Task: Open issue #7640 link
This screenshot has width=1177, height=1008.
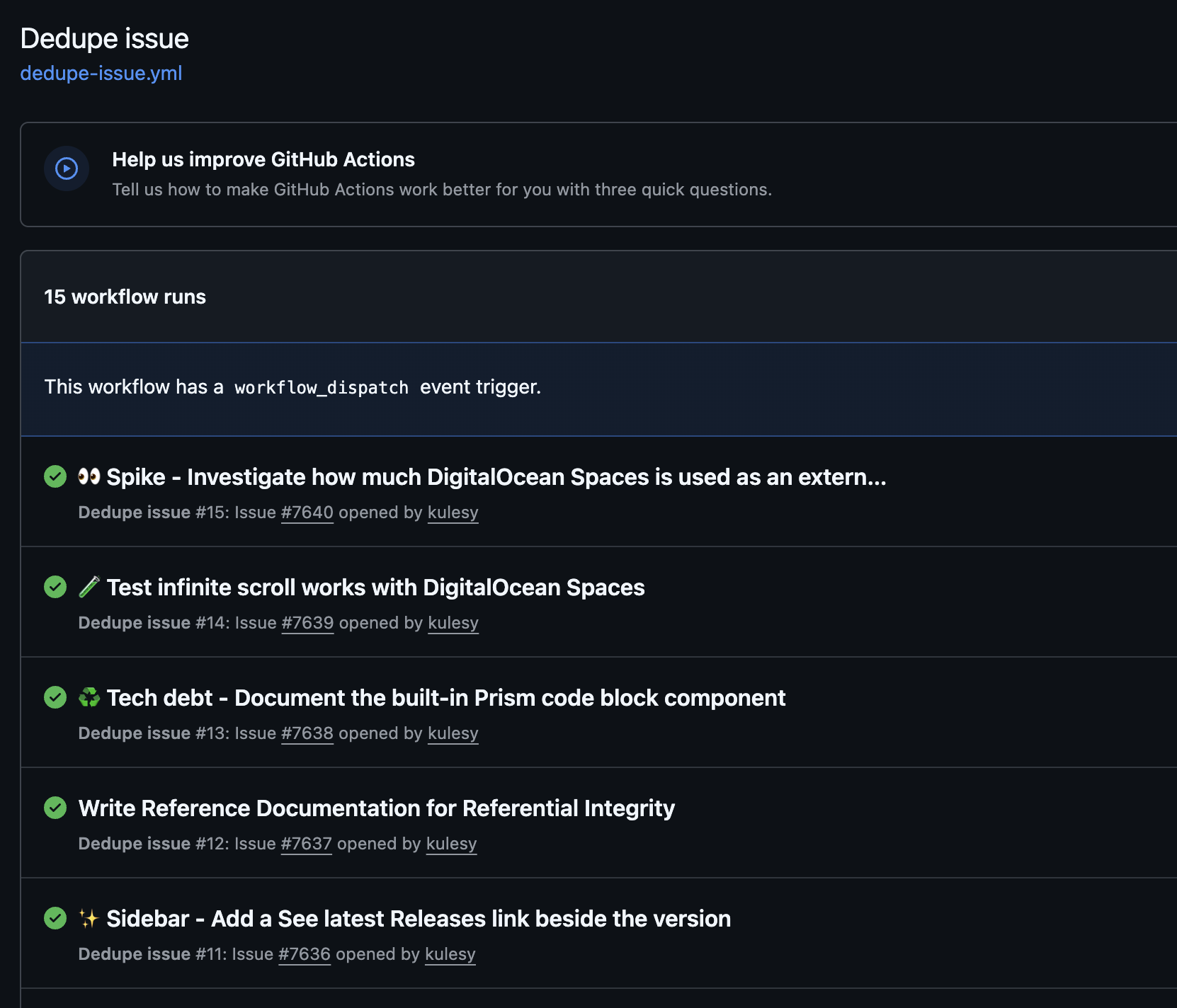Action: click(307, 512)
